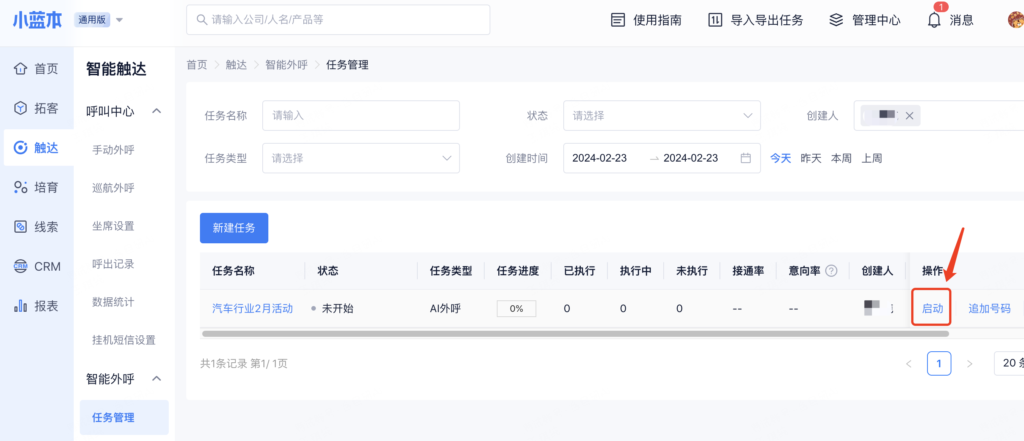The height and width of the screenshot is (441, 1024).
Task: Open the 报表 chart icon
Action: (20, 306)
